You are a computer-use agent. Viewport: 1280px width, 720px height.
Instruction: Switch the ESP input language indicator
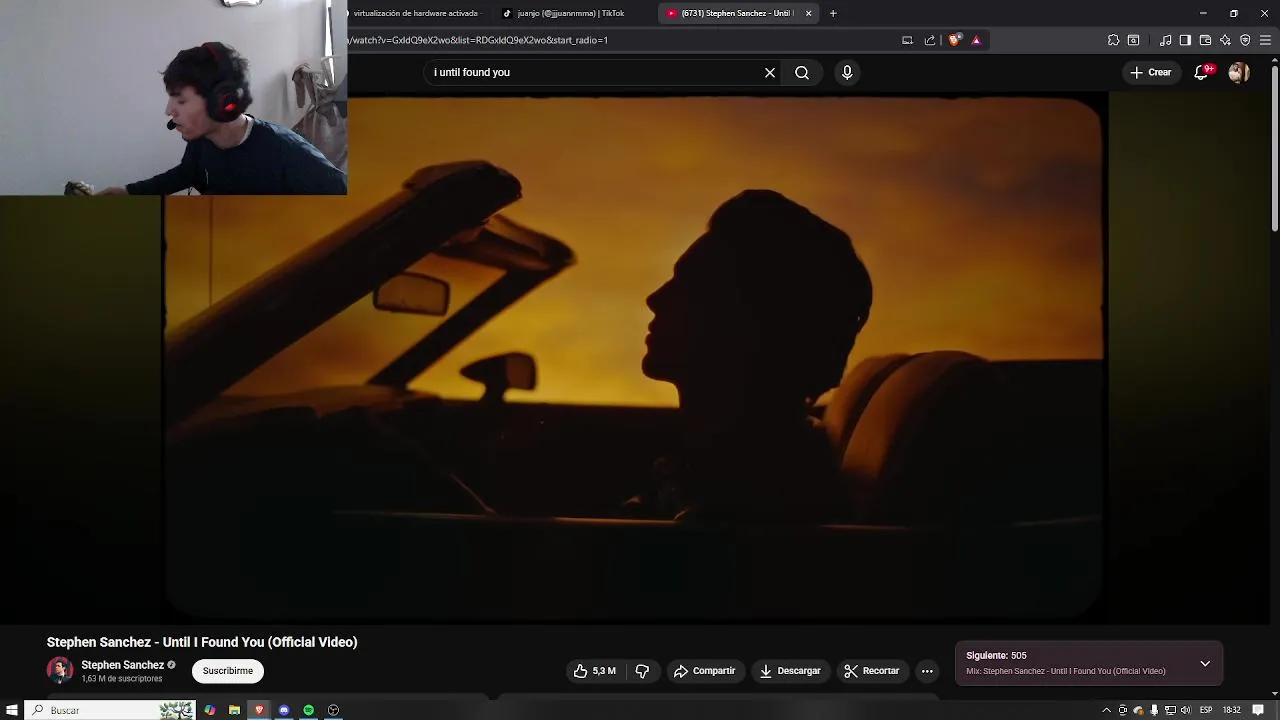click(1206, 710)
